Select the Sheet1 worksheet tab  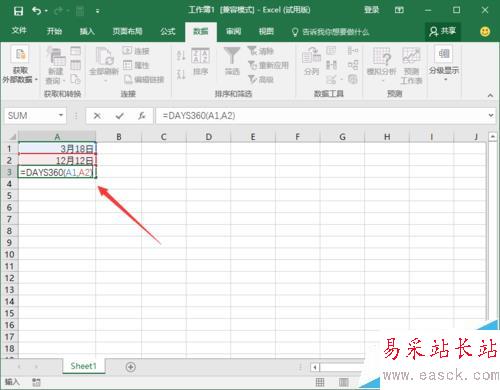click(x=83, y=366)
